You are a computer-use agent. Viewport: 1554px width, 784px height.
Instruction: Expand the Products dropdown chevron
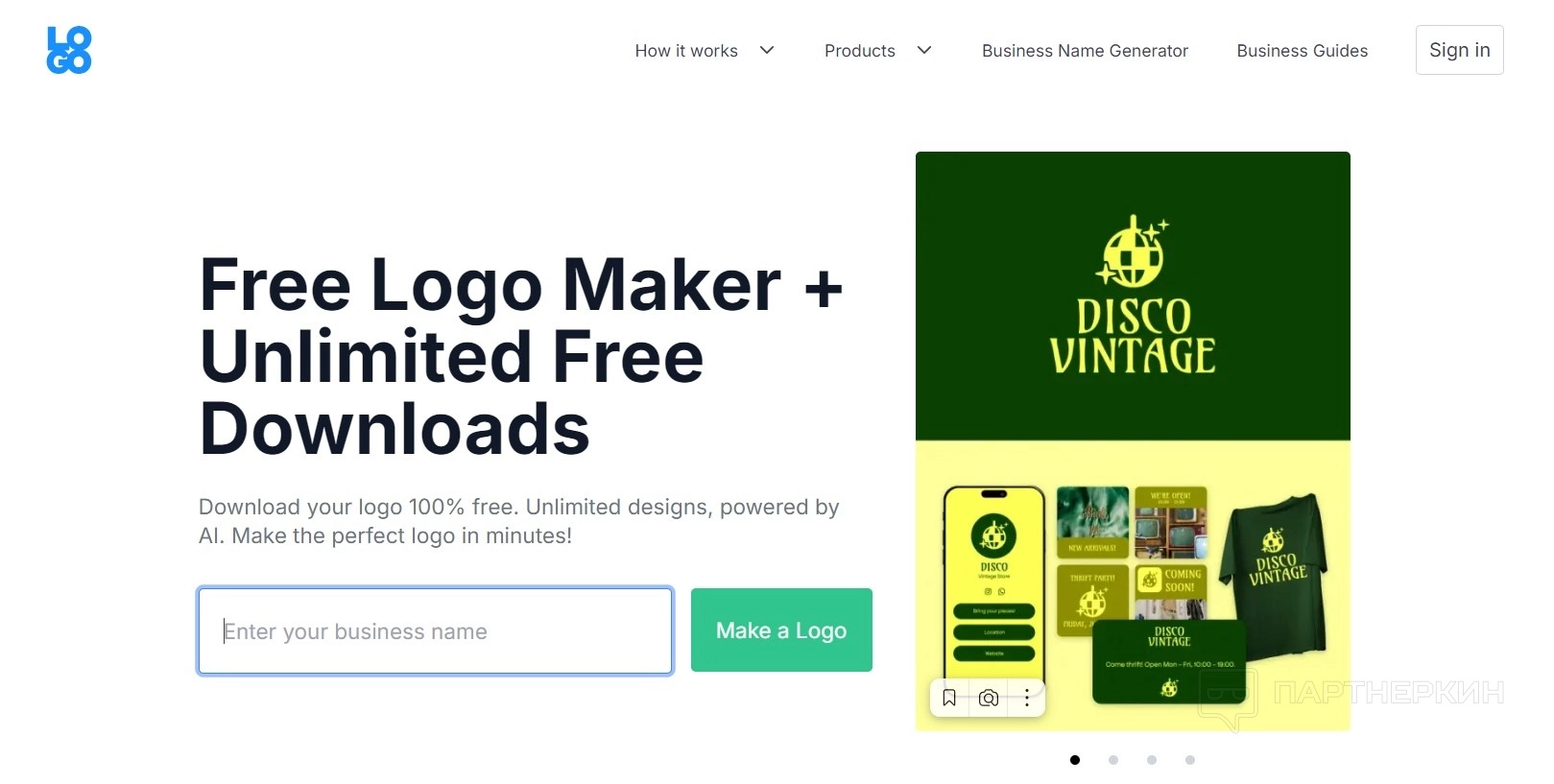pyautogui.click(x=924, y=50)
